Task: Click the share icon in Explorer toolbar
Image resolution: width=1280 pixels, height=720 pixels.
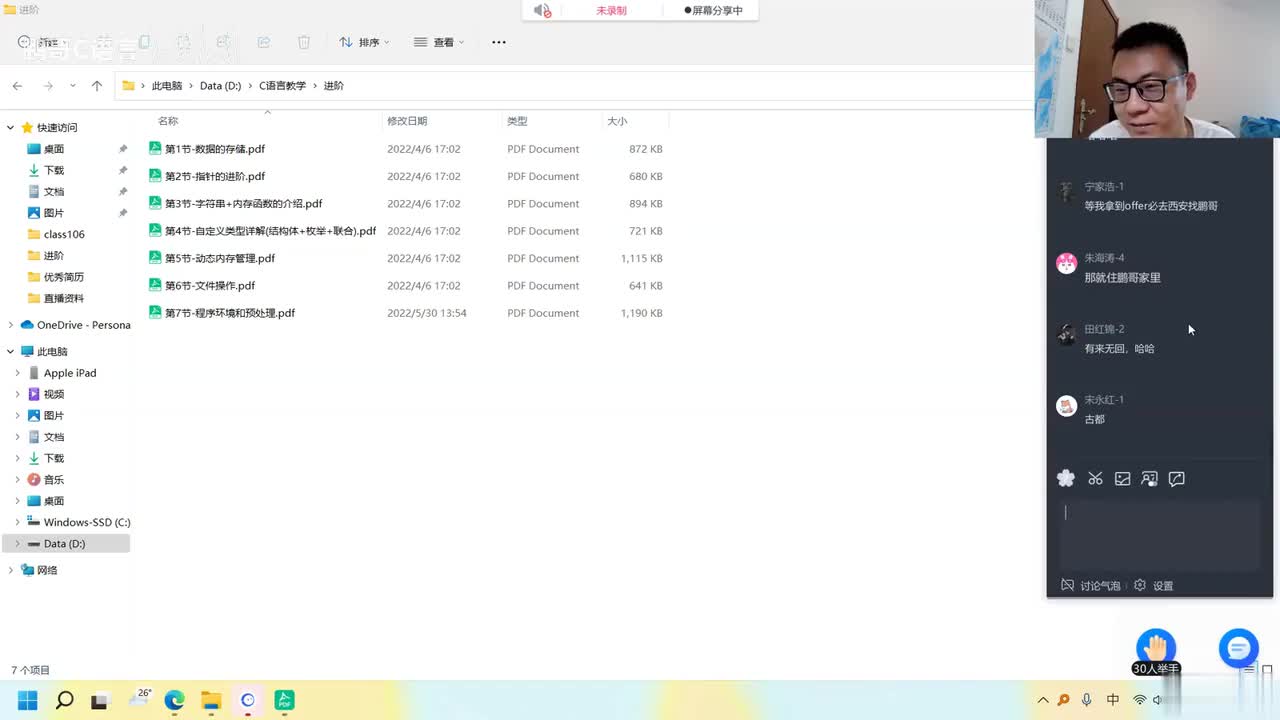Action: (x=264, y=42)
